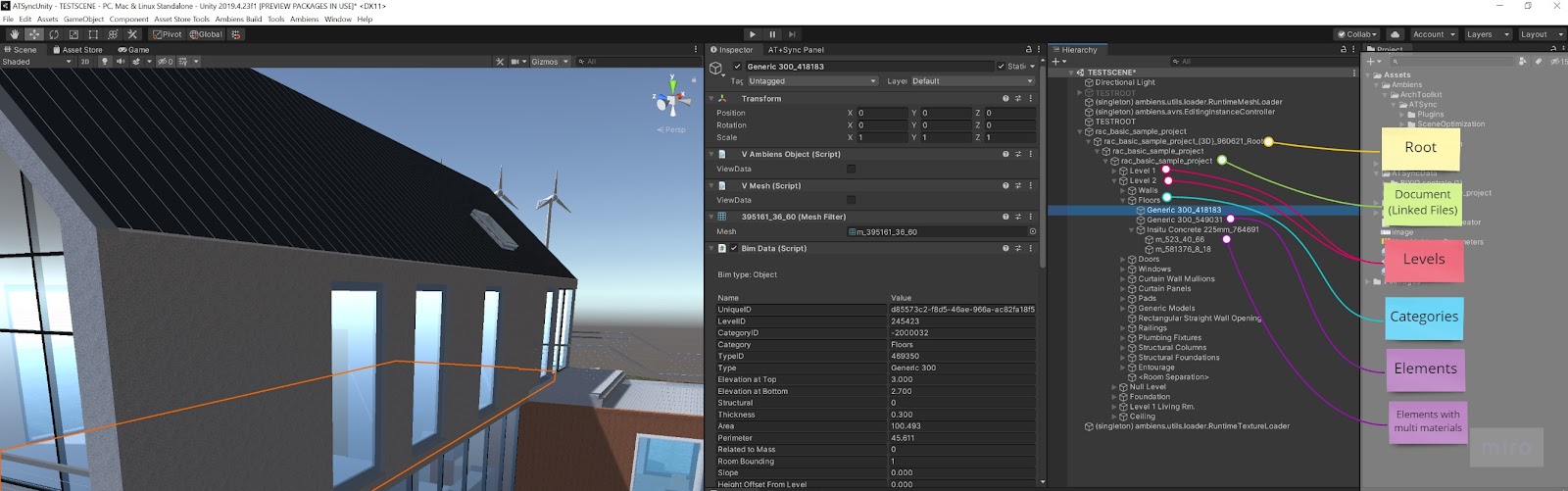Open the Shaded draw mode dropdown
Image resolution: width=1568 pixels, height=491 pixels.
point(37,62)
